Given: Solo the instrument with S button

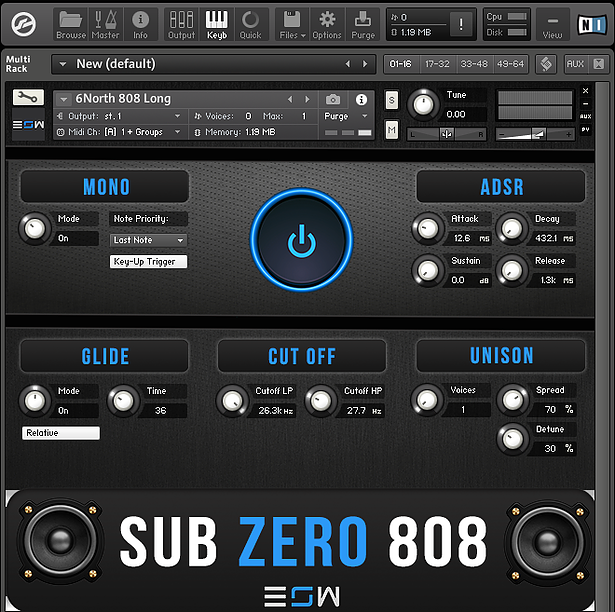Looking at the screenshot, I should pyautogui.click(x=391, y=100).
